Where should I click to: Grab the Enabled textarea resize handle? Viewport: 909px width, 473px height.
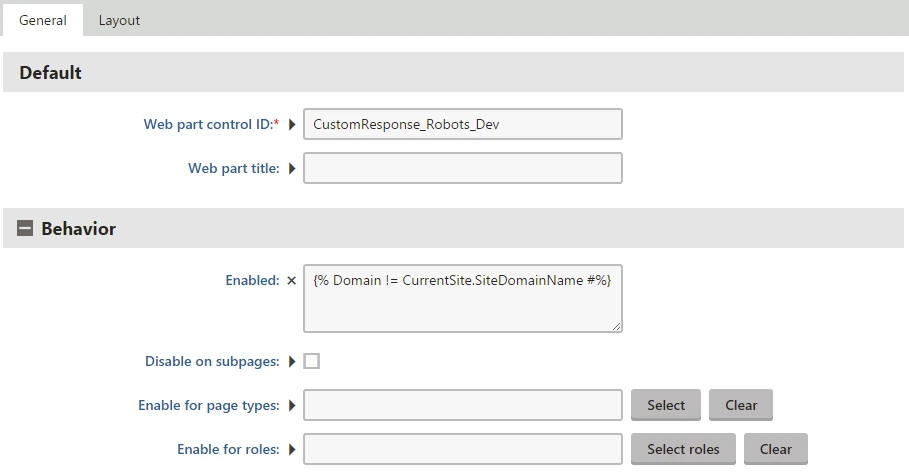coord(616,326)
